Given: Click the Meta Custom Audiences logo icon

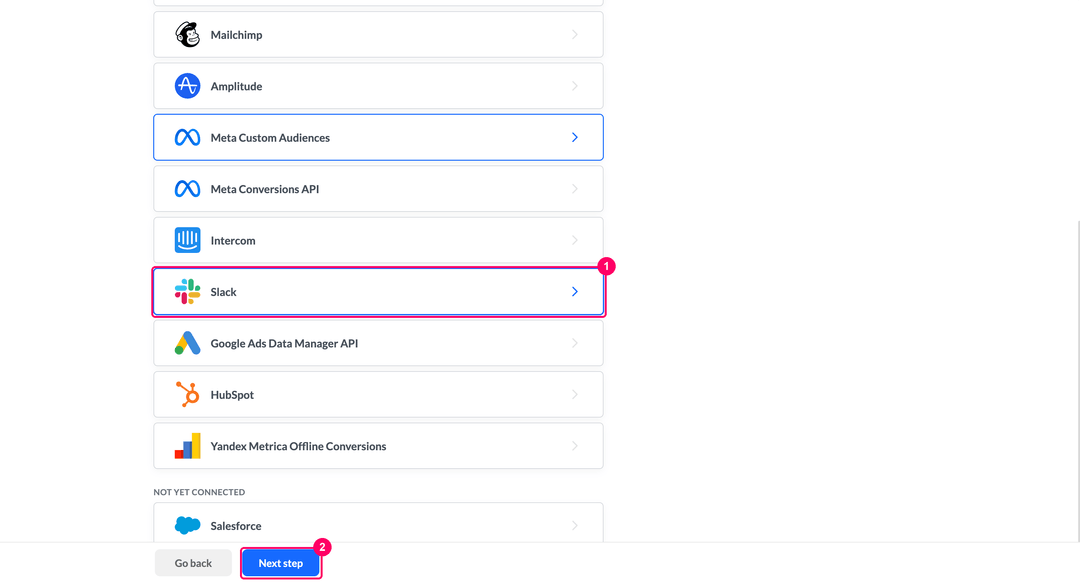Looking at the screenshot, I should pyautogui.click(x=187, y=137).
